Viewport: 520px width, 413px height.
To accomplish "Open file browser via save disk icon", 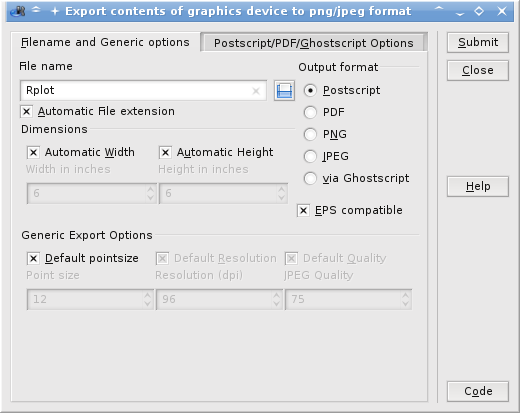I will tap(284, 90).
